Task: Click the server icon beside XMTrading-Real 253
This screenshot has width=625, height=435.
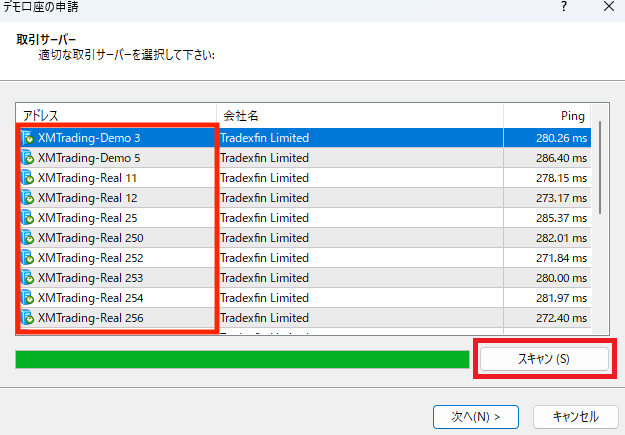Action: (28, 278)
